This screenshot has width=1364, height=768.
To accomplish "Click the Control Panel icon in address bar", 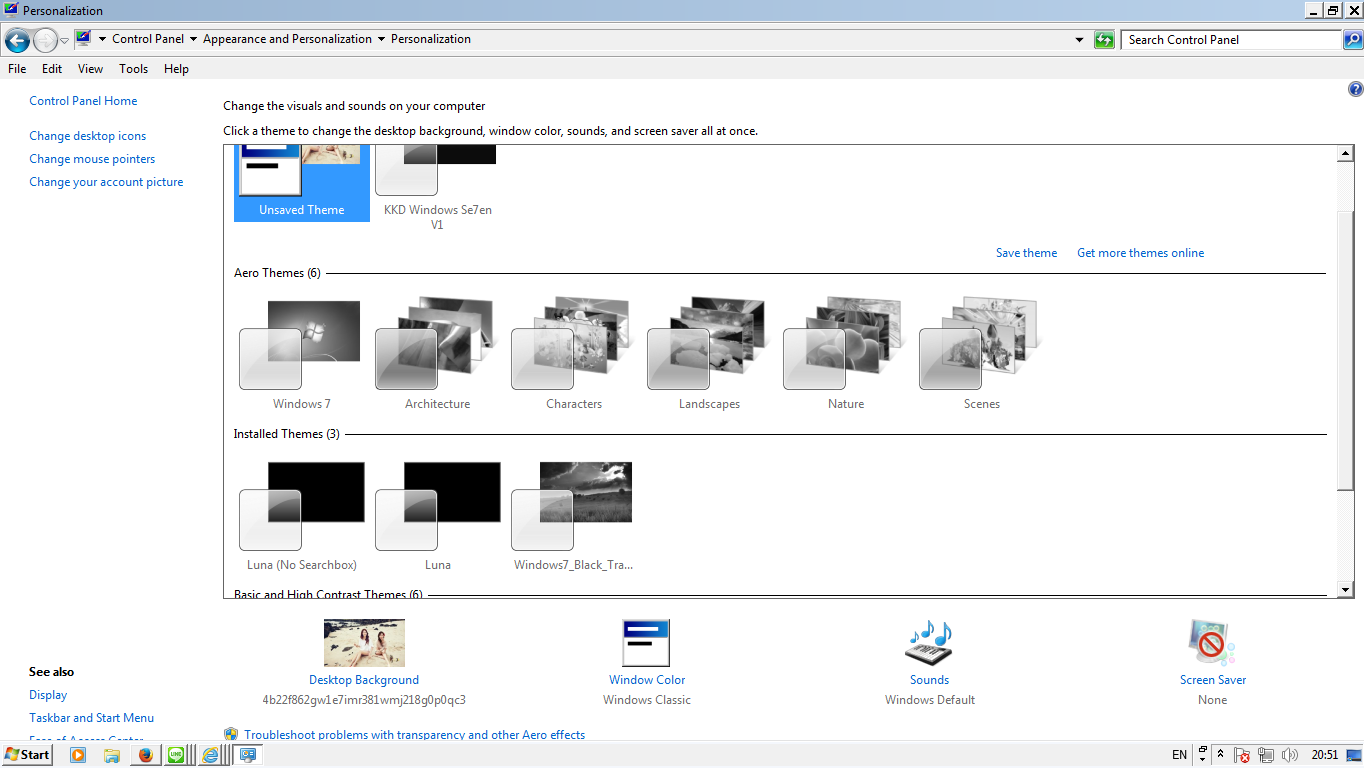I will click(x=83, y=39).
